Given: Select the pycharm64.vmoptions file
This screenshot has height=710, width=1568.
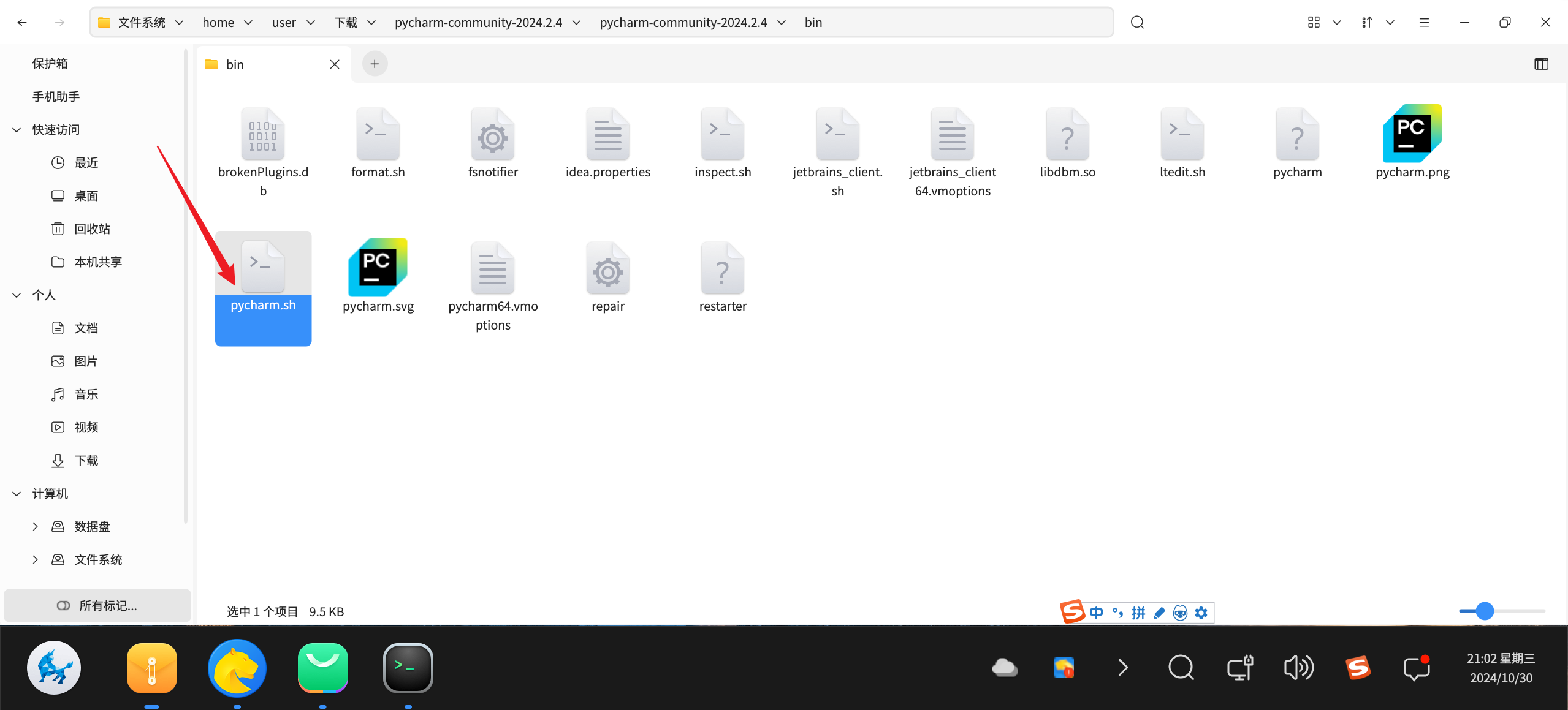Looking at the screenshot, I should tap(493, 286).
